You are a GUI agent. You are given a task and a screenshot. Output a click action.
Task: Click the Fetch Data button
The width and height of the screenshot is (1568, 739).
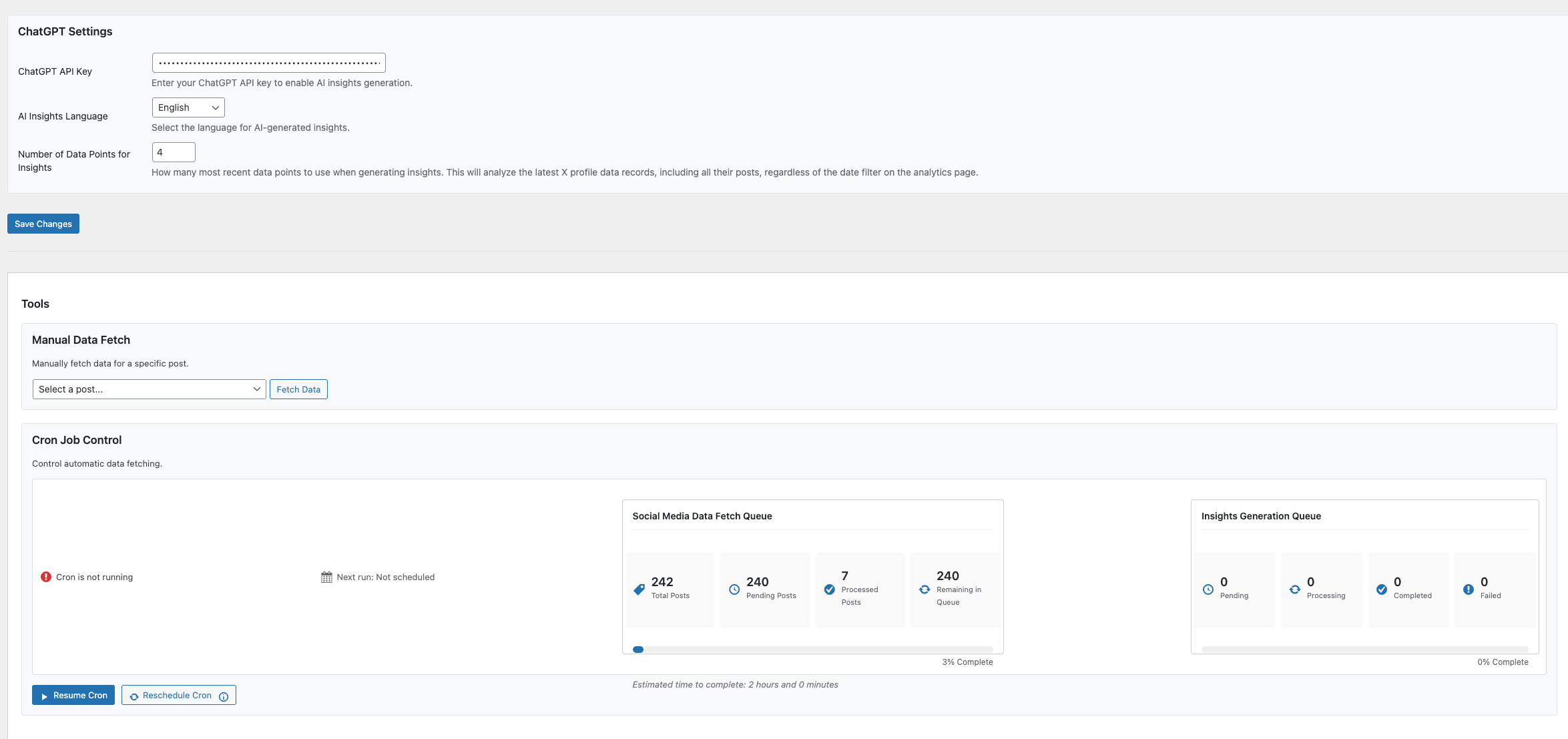click(x=298, y=389)
